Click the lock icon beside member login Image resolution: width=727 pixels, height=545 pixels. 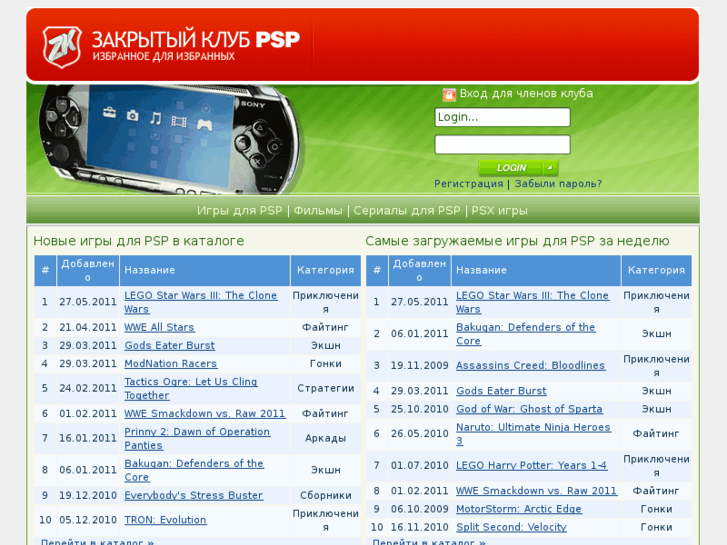pyautogui.click(x=449, y=95)
